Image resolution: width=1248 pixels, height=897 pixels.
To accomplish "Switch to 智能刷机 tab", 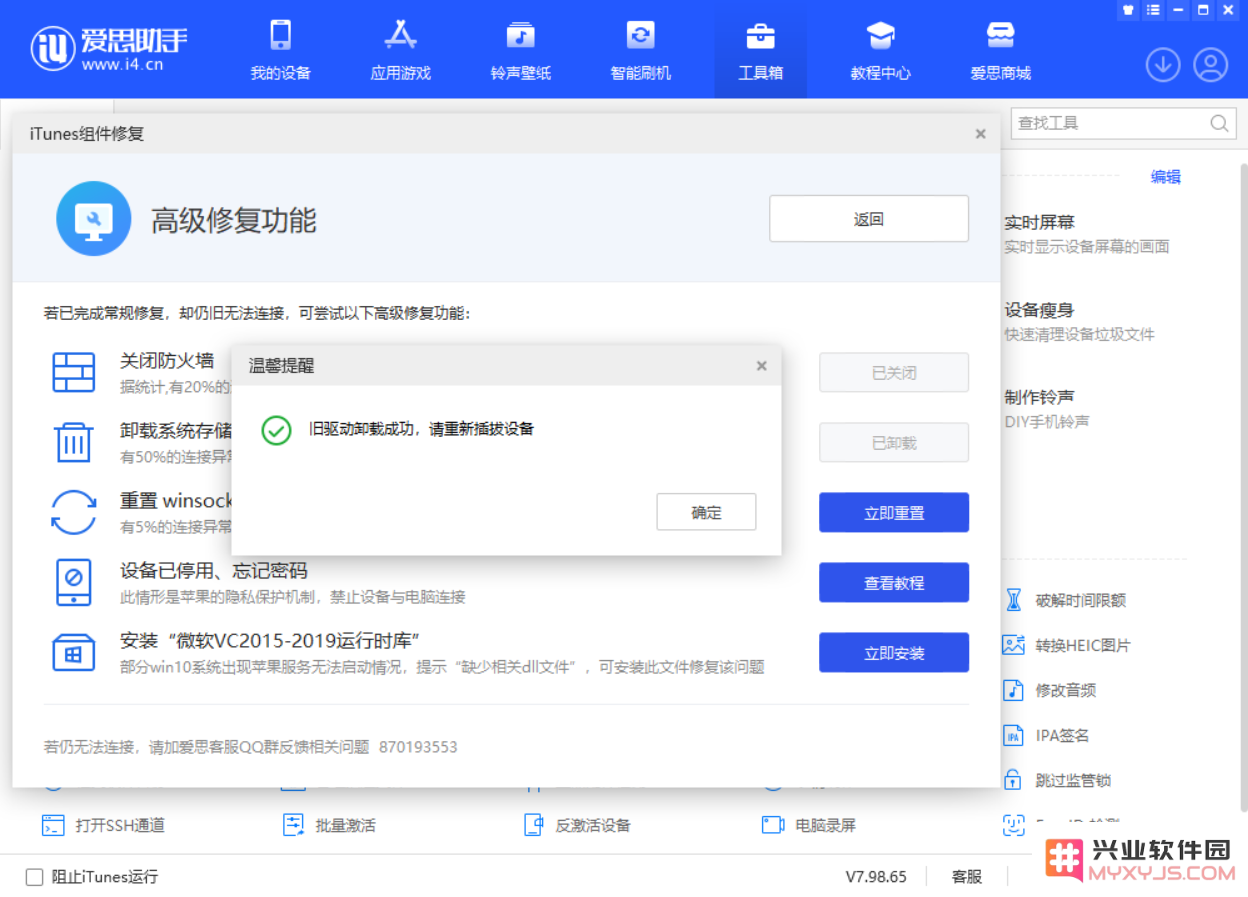I will coord(640,49).
